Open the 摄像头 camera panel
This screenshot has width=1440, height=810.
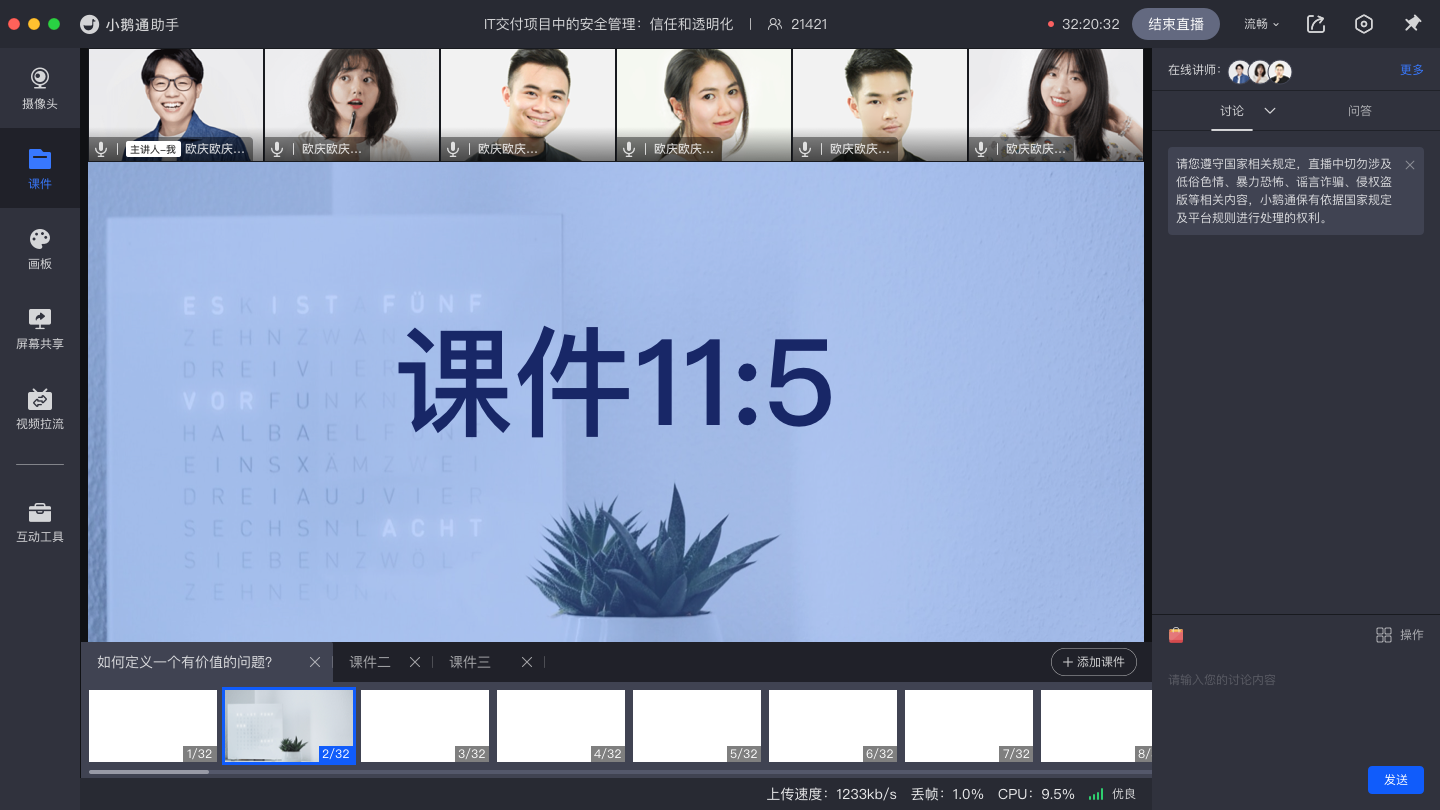point(40,88)
